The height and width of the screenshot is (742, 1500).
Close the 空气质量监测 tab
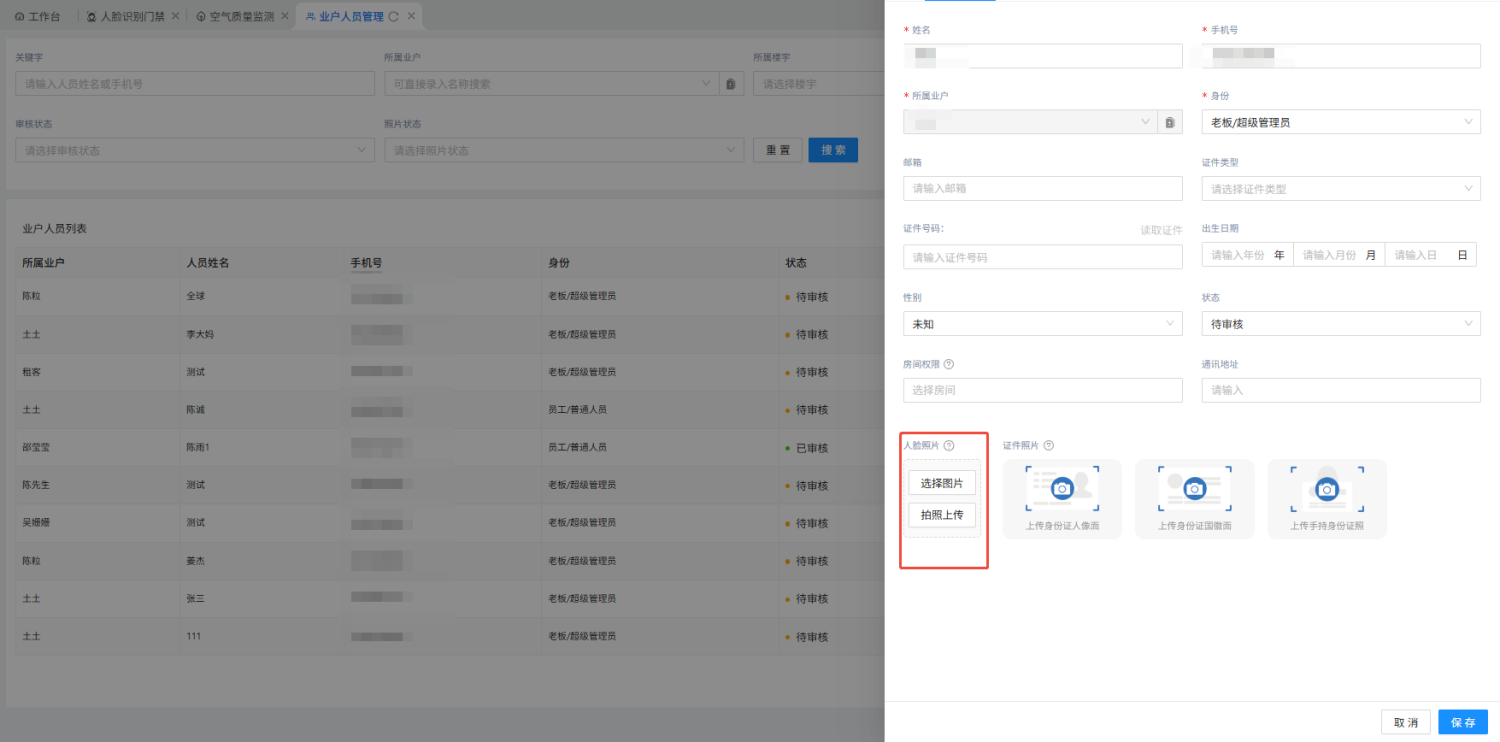click(285, 17)
